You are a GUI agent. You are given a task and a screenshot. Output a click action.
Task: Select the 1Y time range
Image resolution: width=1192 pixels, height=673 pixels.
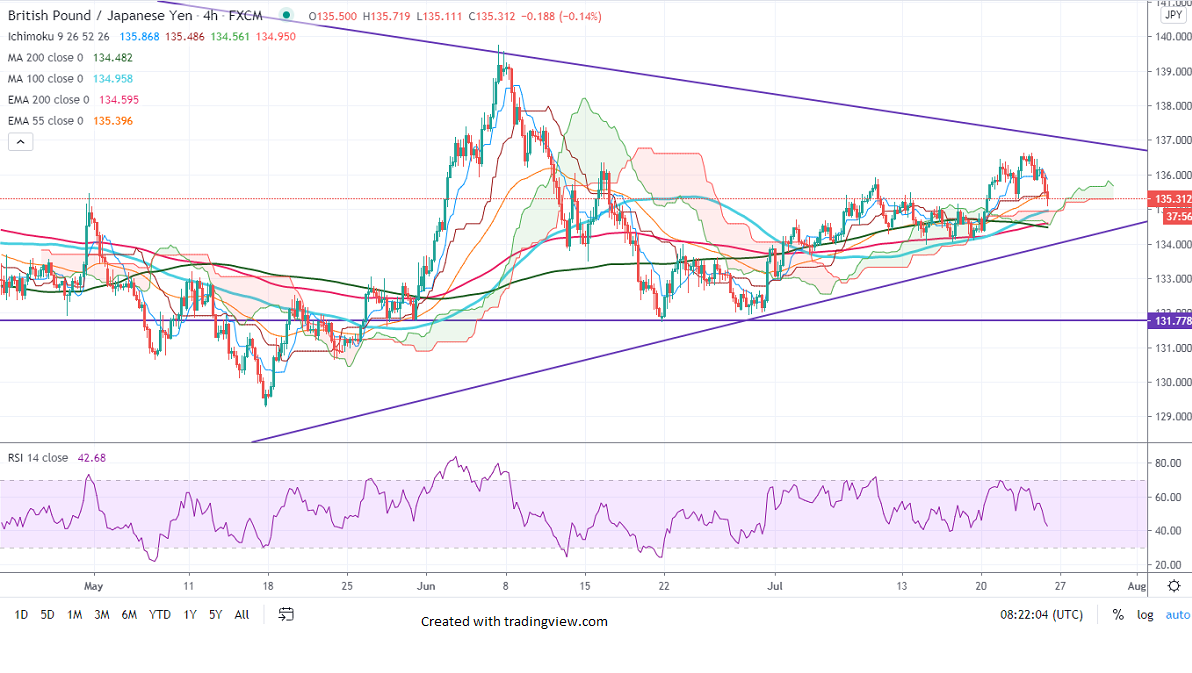pos(190,614)
